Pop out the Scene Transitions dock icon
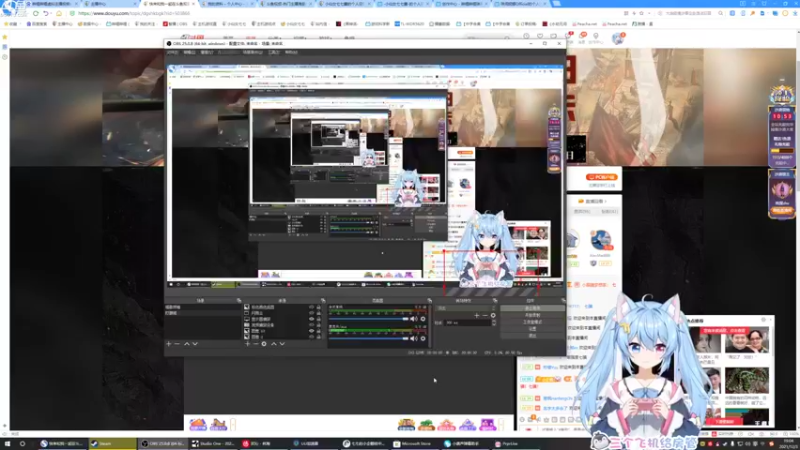 click(x=495, y=301)
